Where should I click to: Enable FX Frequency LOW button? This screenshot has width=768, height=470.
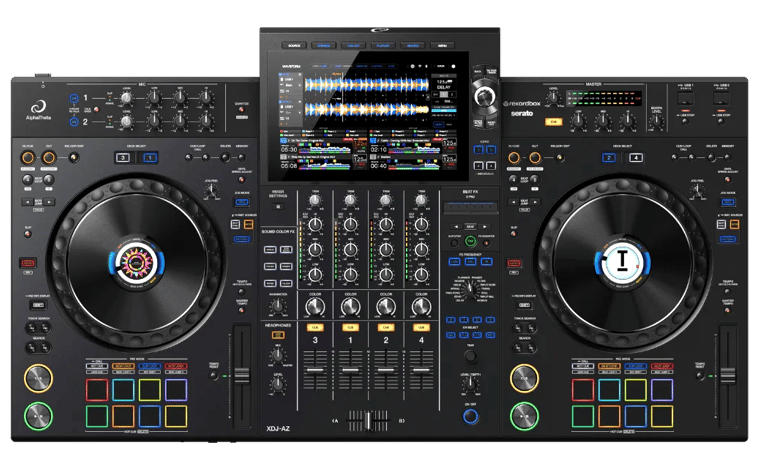[x=455, y=262]
